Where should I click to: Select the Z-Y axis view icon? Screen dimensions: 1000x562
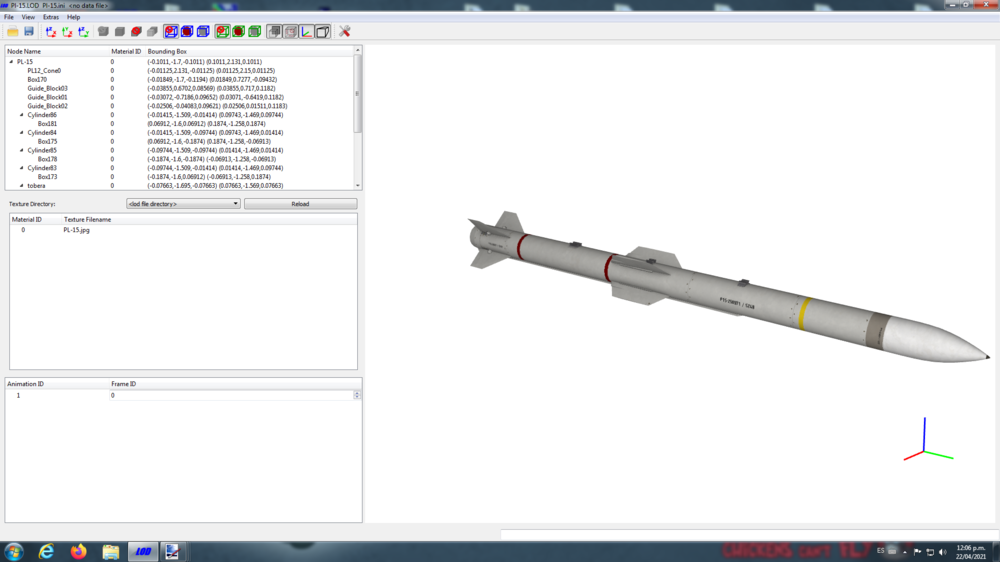pos(83,31)
